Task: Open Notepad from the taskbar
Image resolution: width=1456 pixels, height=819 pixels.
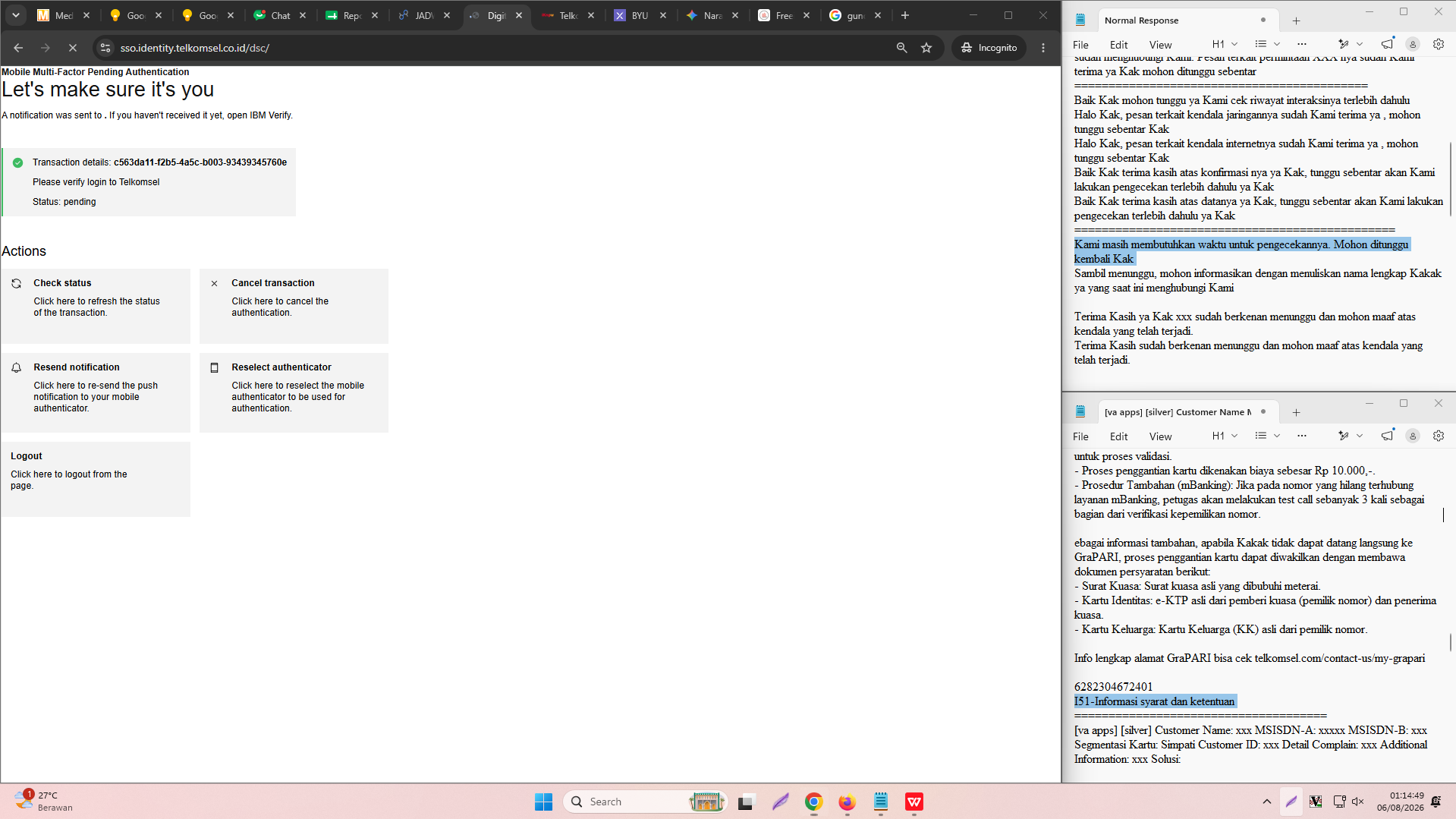Action: [x=880, y=802]
